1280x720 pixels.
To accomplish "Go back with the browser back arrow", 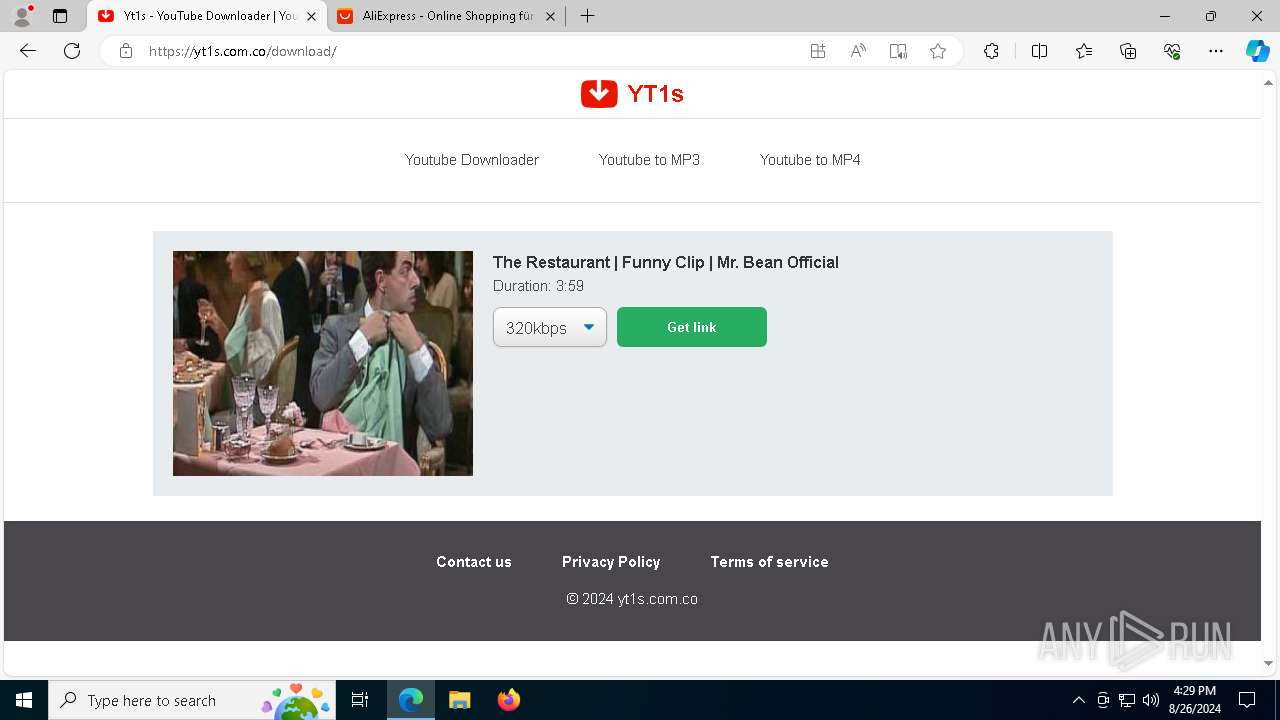I will tap(28, 51).
